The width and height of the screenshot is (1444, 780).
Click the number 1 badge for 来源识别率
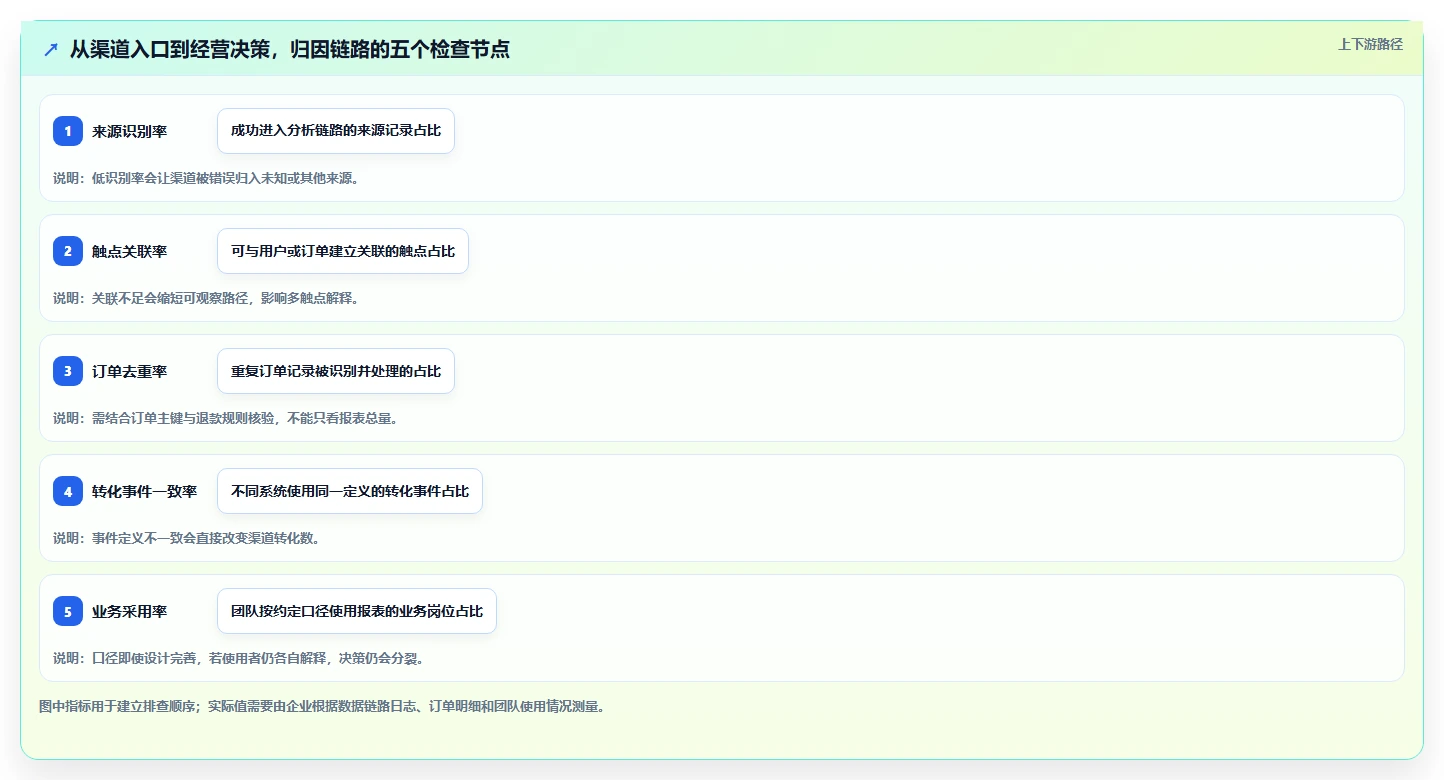coord(68,131)
